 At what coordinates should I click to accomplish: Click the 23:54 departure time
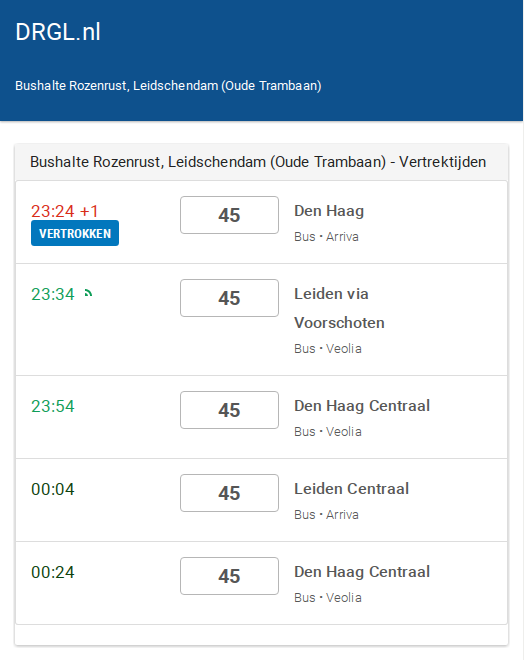point(53,406)
